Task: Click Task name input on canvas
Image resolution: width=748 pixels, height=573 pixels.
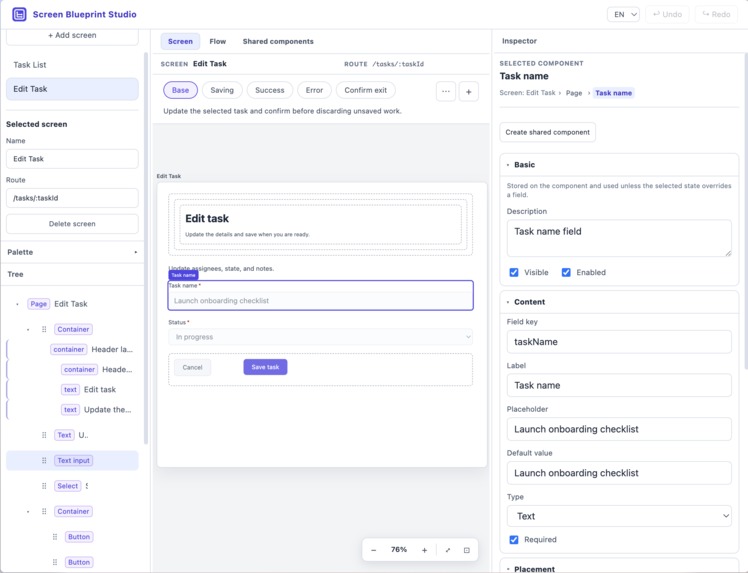Action: (x=320, y=301)
